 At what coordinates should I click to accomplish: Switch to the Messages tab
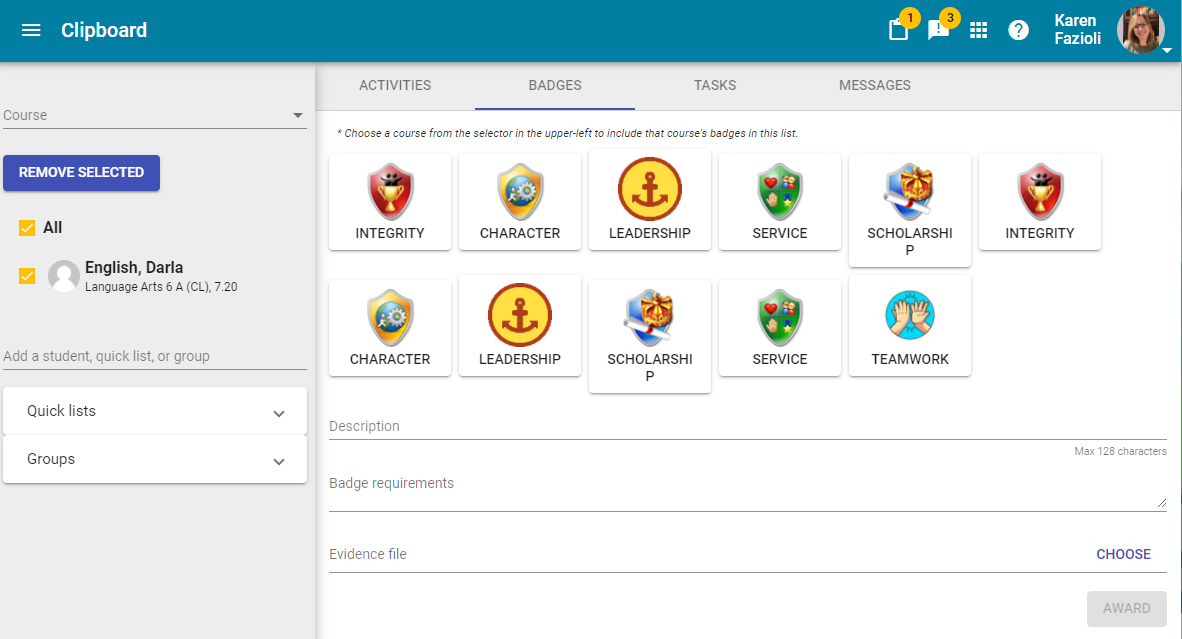point(874,85)
